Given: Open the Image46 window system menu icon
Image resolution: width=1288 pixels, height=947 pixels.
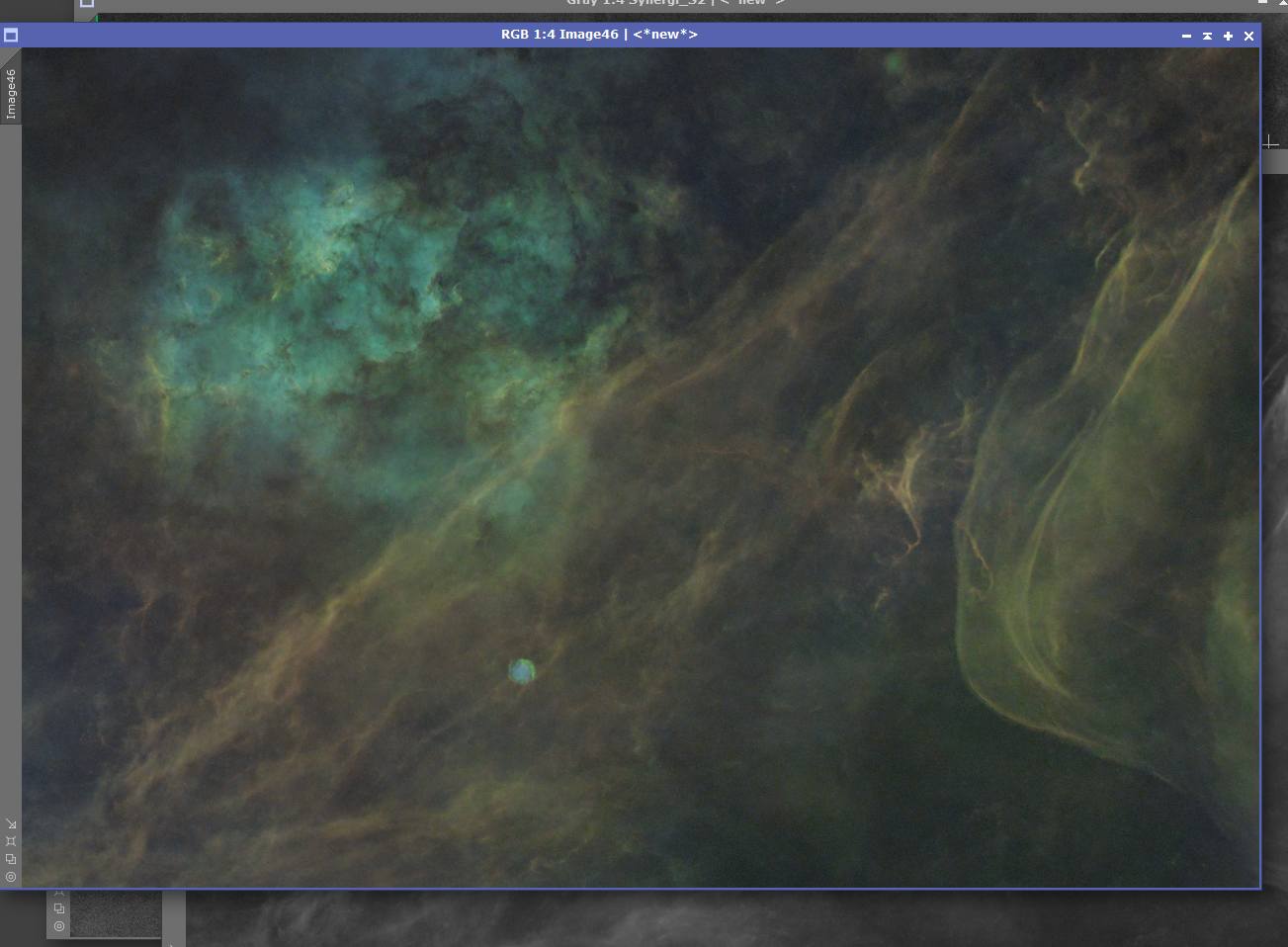Looking at the screenshot, I should pyautogui.click(x=11, y=35).
